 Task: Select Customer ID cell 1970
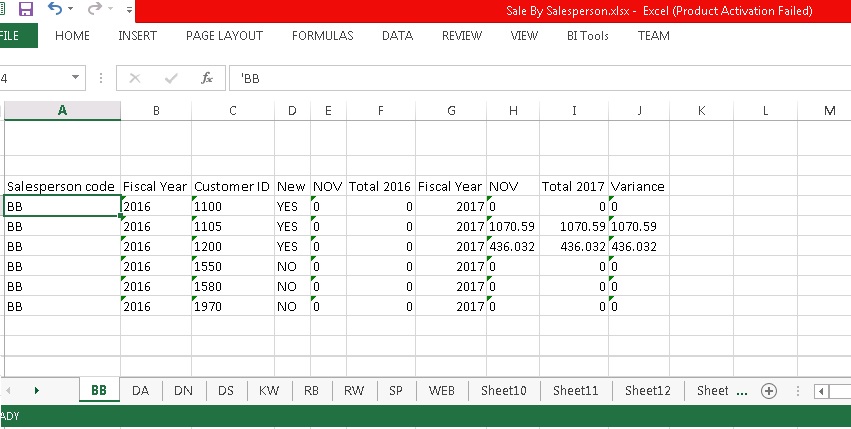[x=233, y=306]
